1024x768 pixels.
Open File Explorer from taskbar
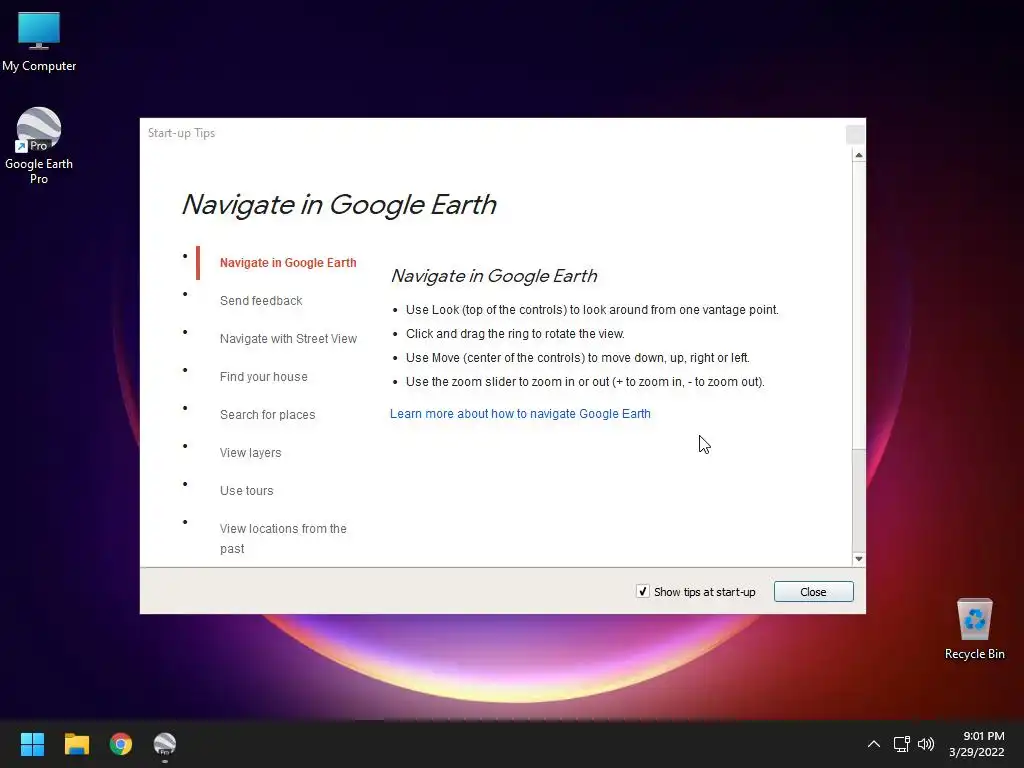[x=76, y=744]
